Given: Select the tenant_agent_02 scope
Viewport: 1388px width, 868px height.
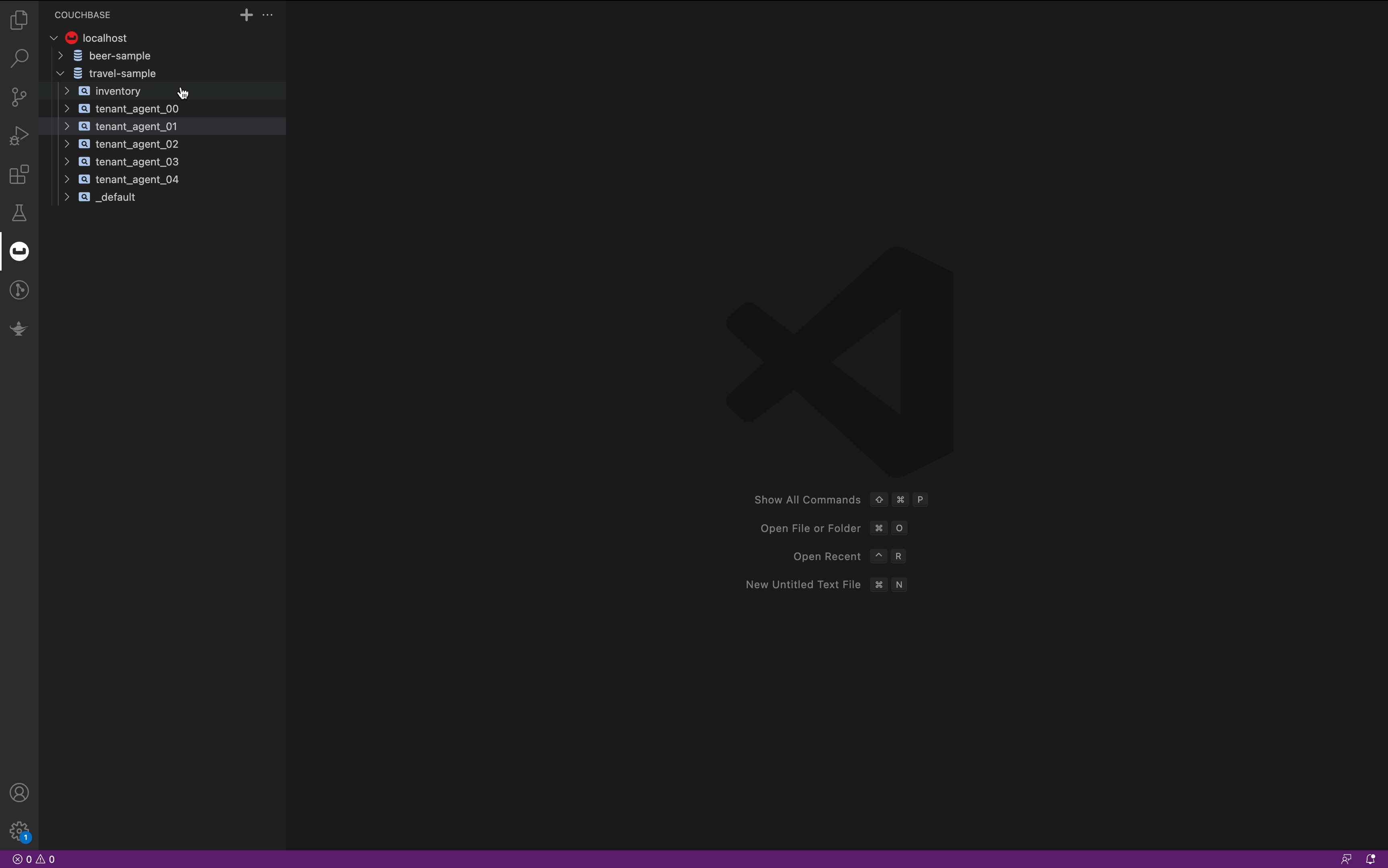Looking at the screenshot, I should point(137,144).
